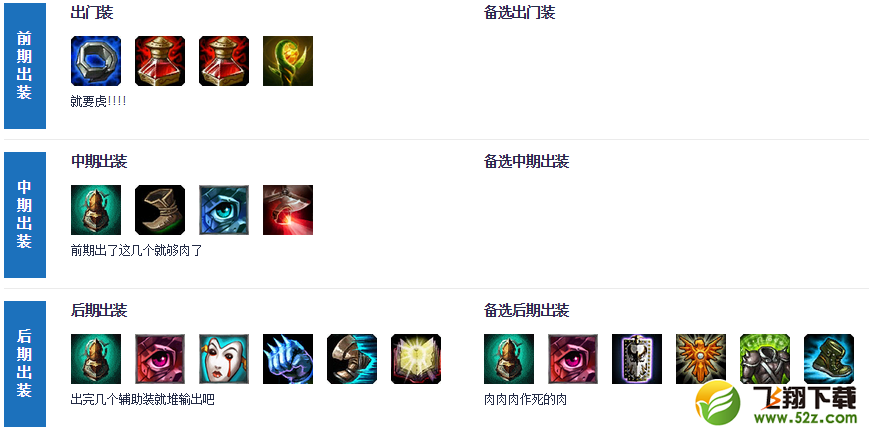Click the icy blue Iceborn Gauntlet fist icon
Viewport: 869px width, 437px height.
click(288, 359)
